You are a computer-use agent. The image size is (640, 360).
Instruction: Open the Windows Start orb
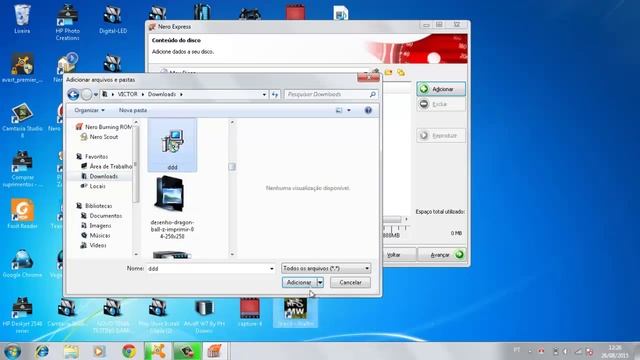tap(12, 351)
